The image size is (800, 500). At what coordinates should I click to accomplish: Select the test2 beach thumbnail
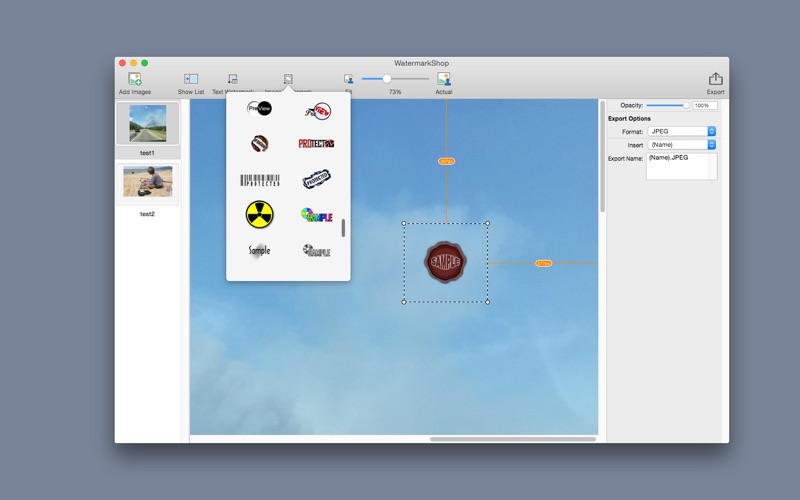pos(147,182)
